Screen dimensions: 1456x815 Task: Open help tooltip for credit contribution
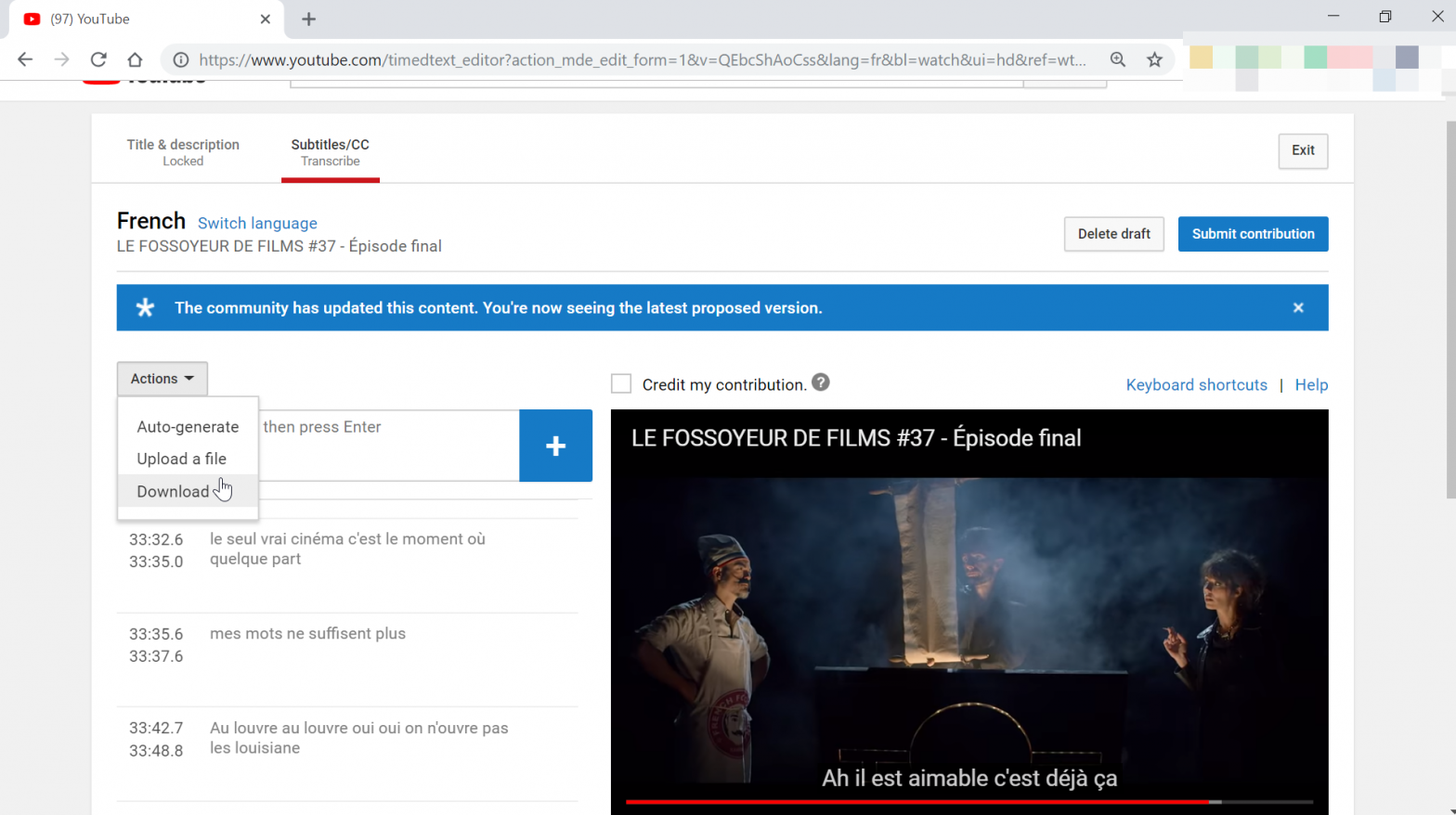click(821, 382)
